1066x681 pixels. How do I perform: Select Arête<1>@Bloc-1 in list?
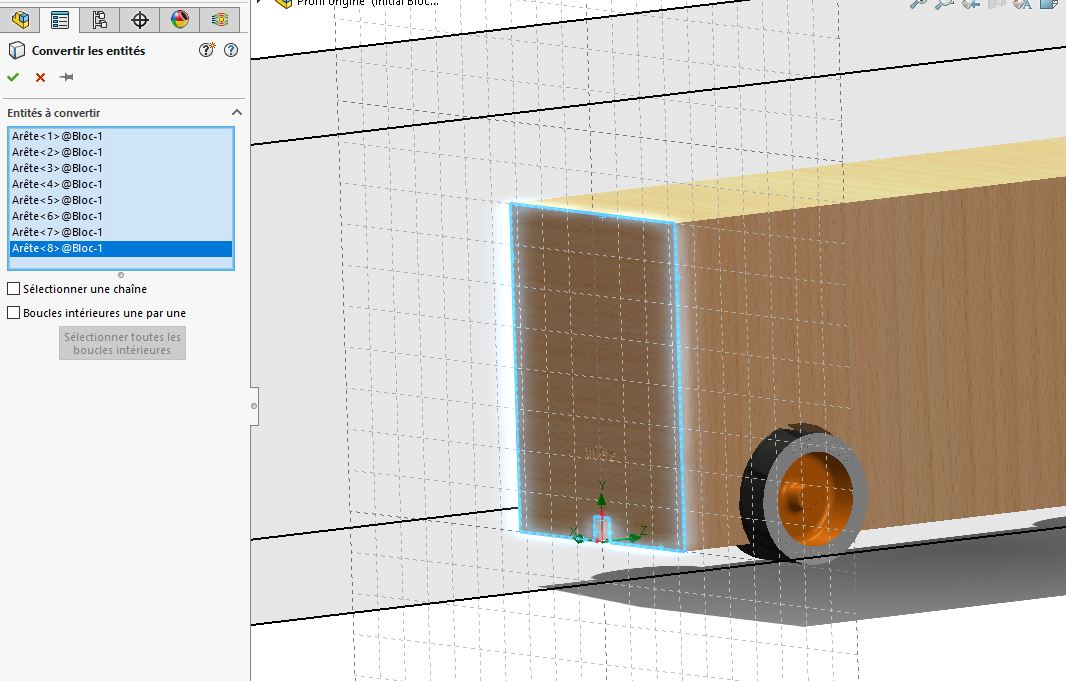coord(121,136)
